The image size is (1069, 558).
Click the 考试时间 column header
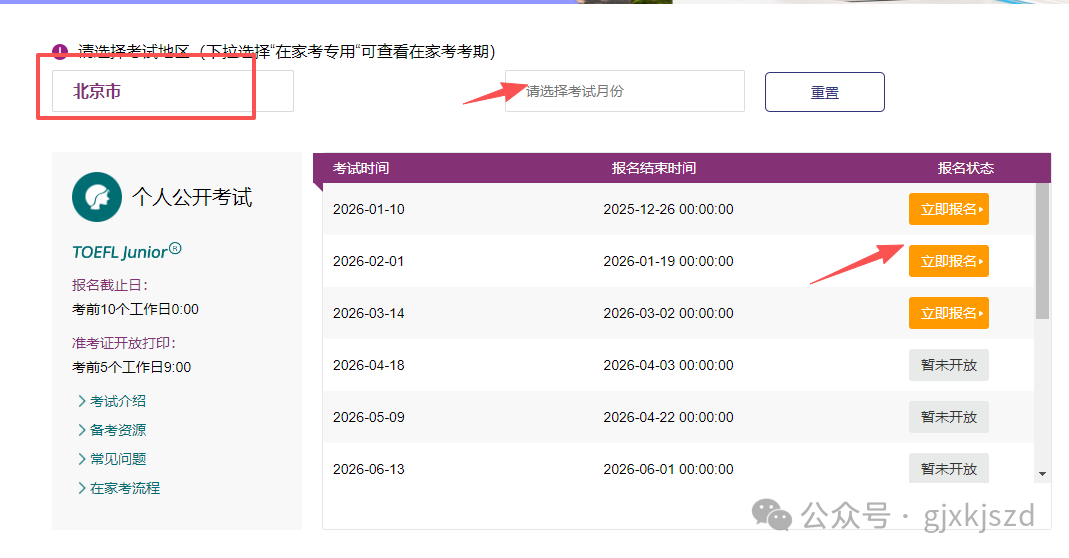[x=361, y=168]
